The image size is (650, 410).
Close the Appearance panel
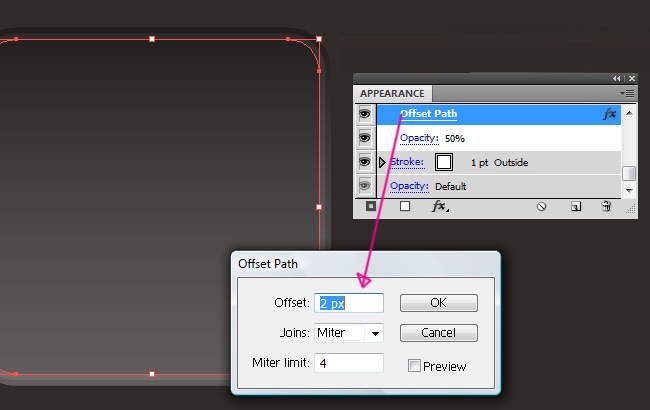tap(632, 78)
